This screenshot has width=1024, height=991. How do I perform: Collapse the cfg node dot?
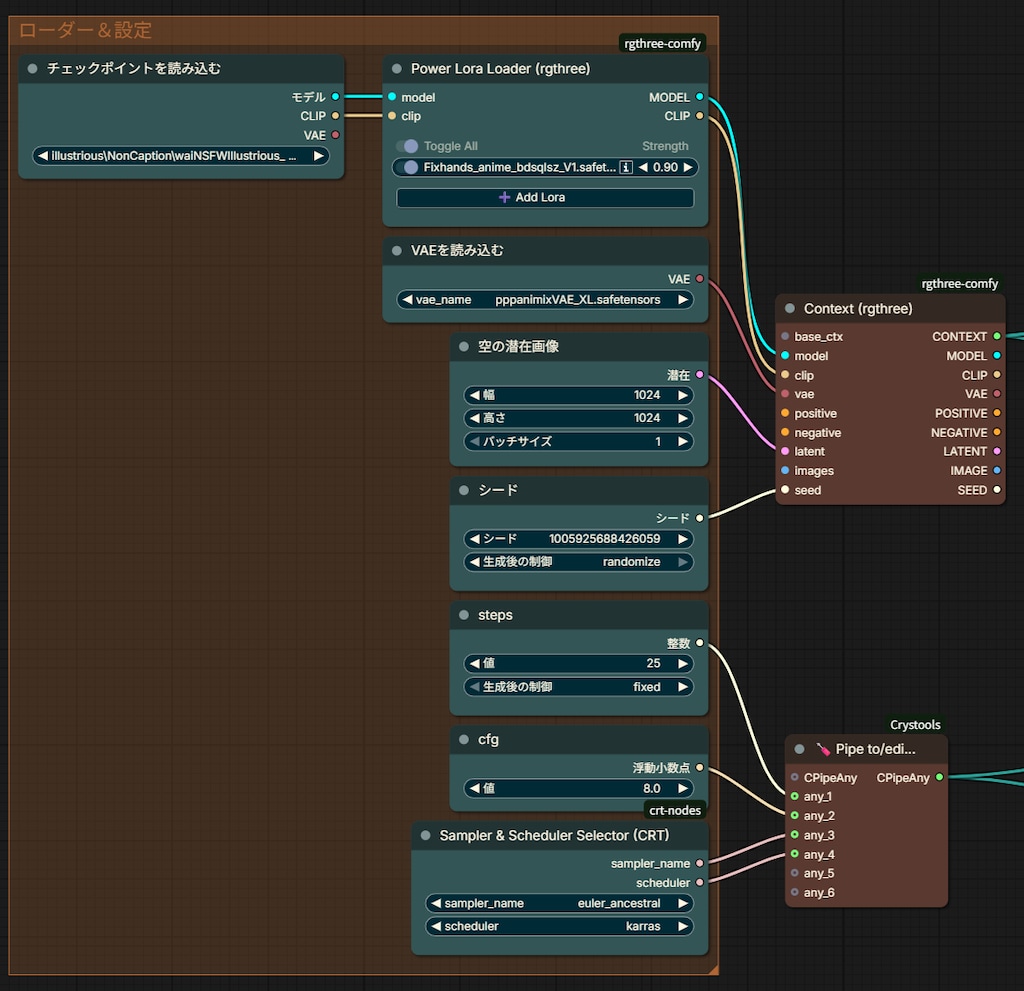click(464, 739)
